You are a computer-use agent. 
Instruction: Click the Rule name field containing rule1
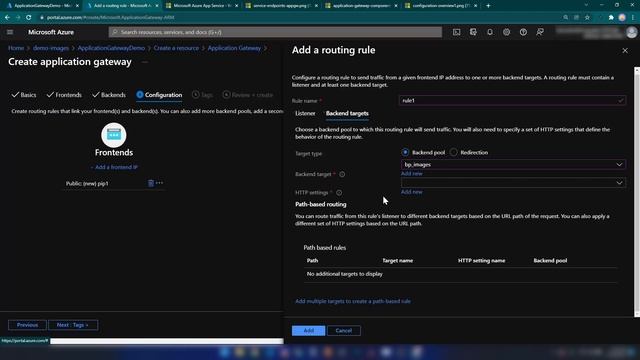tap(512, 100)
